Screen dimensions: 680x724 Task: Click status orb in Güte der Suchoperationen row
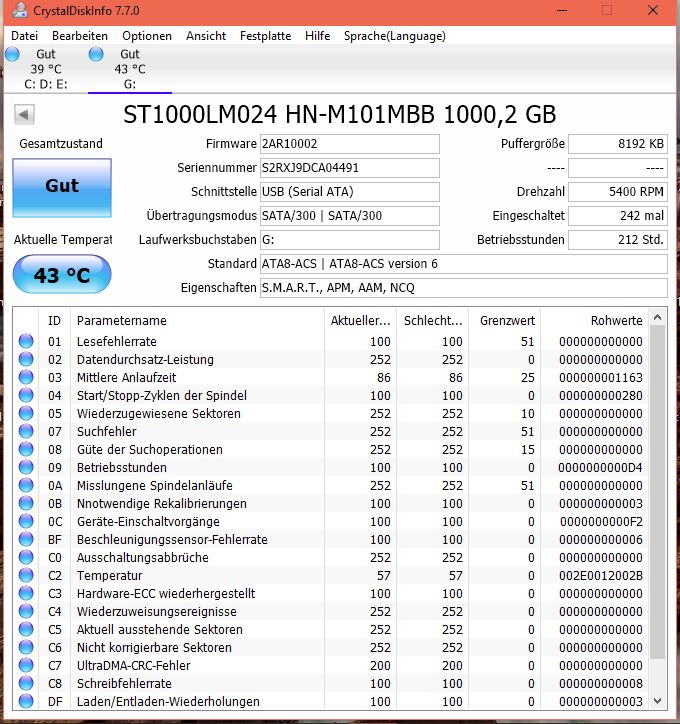(x=26, y=449)
